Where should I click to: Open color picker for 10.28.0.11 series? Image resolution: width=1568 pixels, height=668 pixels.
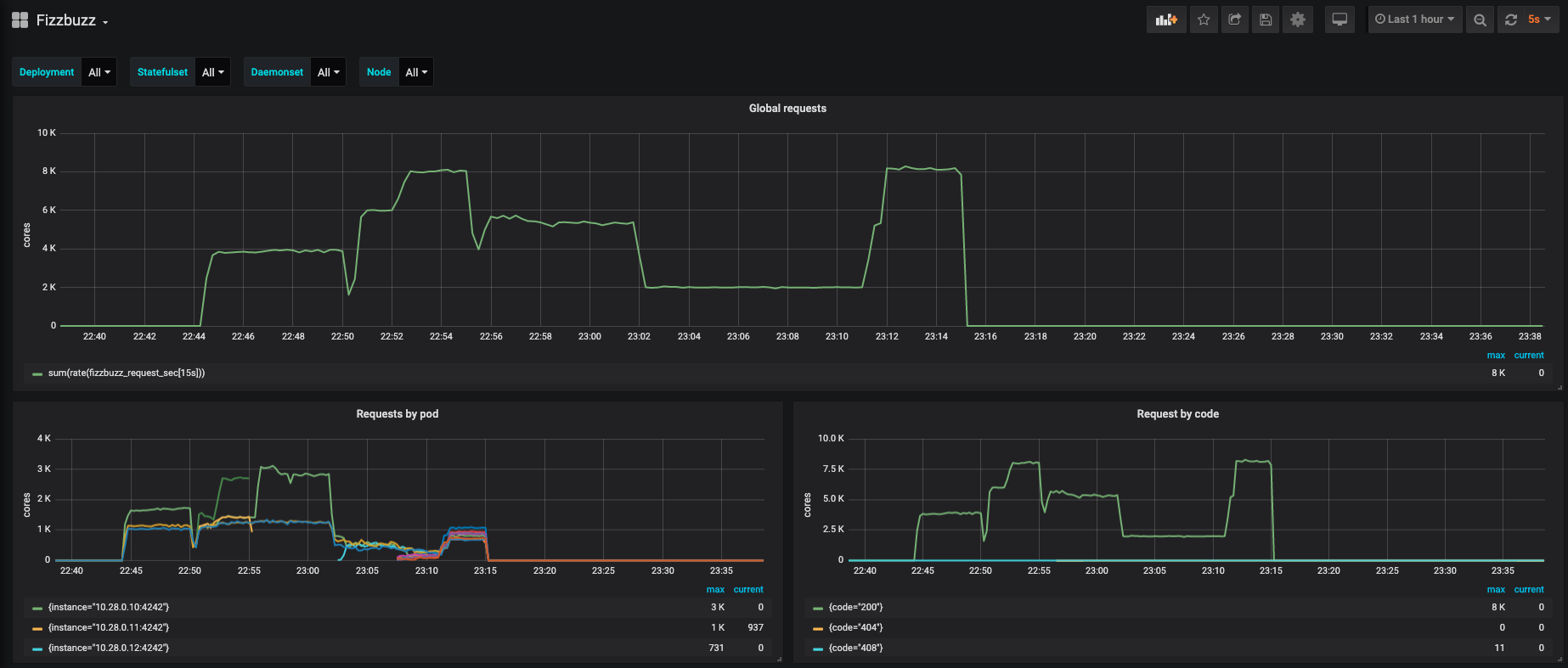pos(37,628)
